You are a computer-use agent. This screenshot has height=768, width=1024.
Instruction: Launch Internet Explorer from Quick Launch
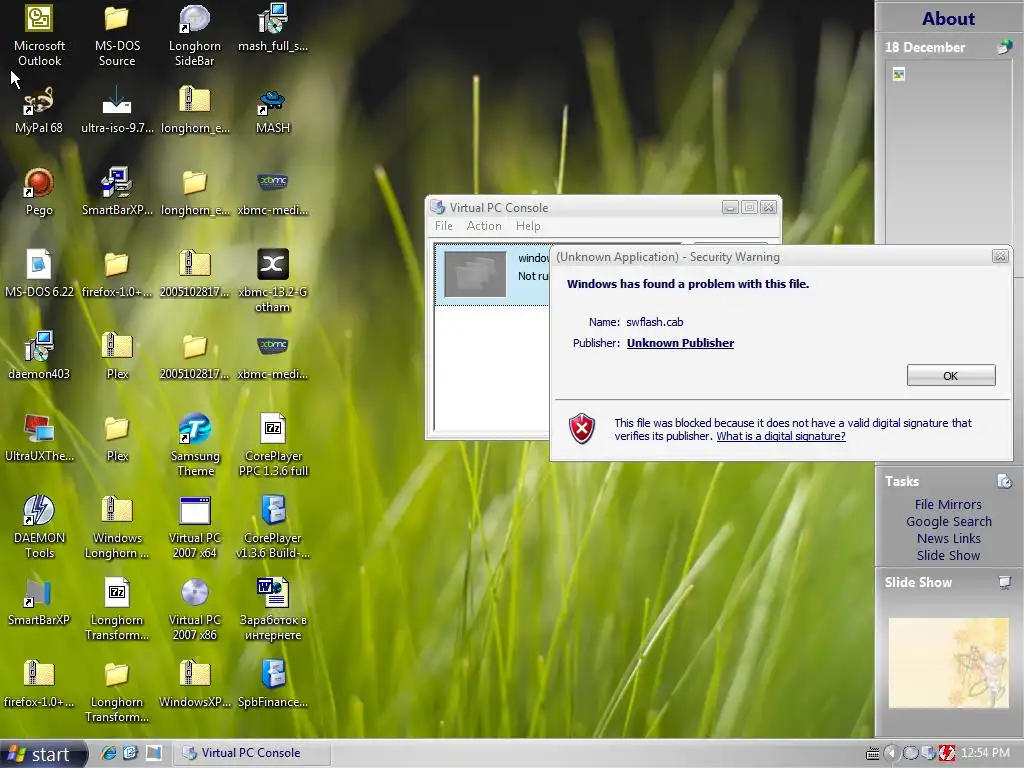coord(108,753)
